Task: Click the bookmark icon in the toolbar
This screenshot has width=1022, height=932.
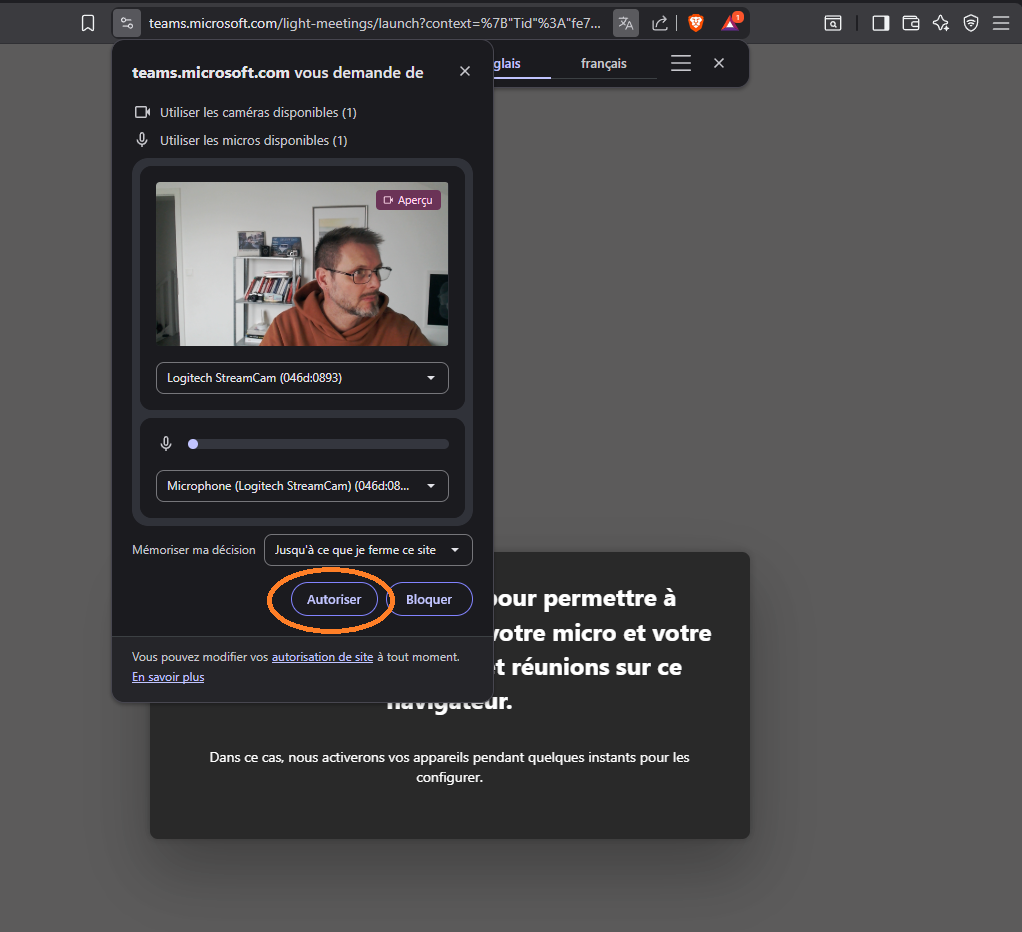Action: 88,23
